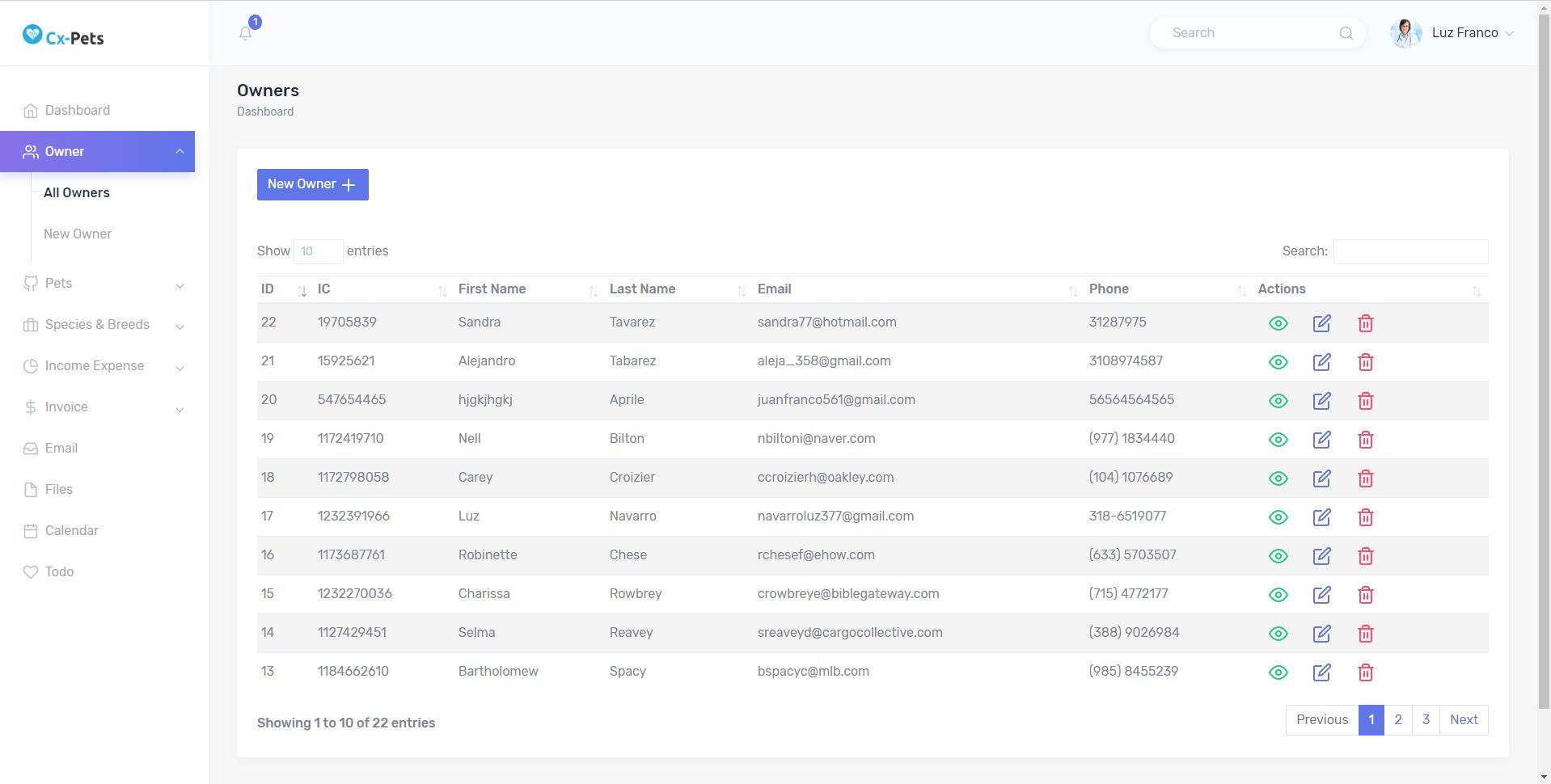Go to the Next page of owners
This screenshot has width=1551, height=784.
[1463, 720]
